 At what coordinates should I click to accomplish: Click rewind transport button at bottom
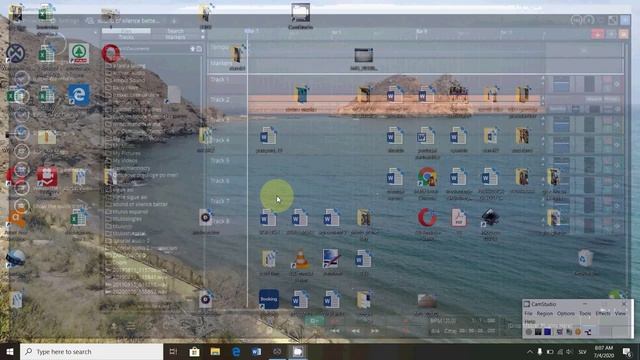click(356, 331)
